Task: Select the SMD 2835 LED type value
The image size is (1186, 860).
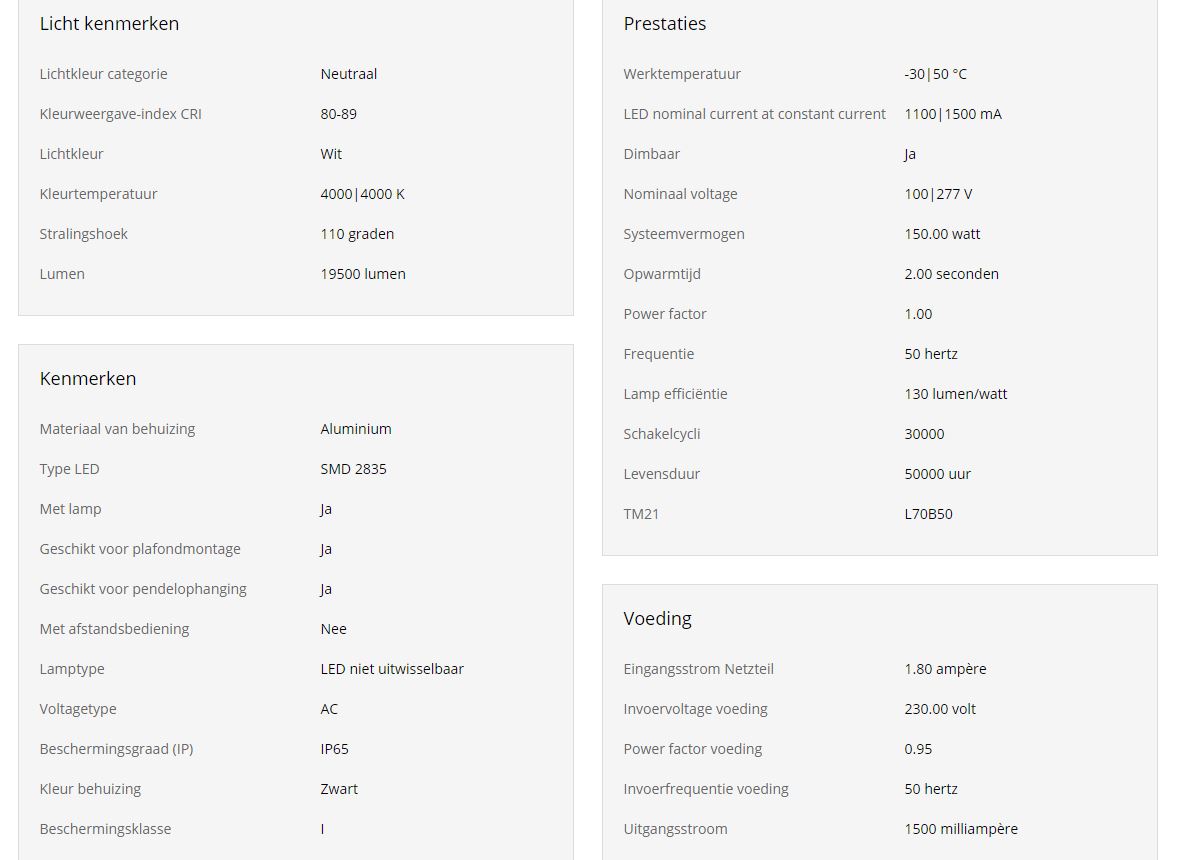Action: (x=353, y=469)
